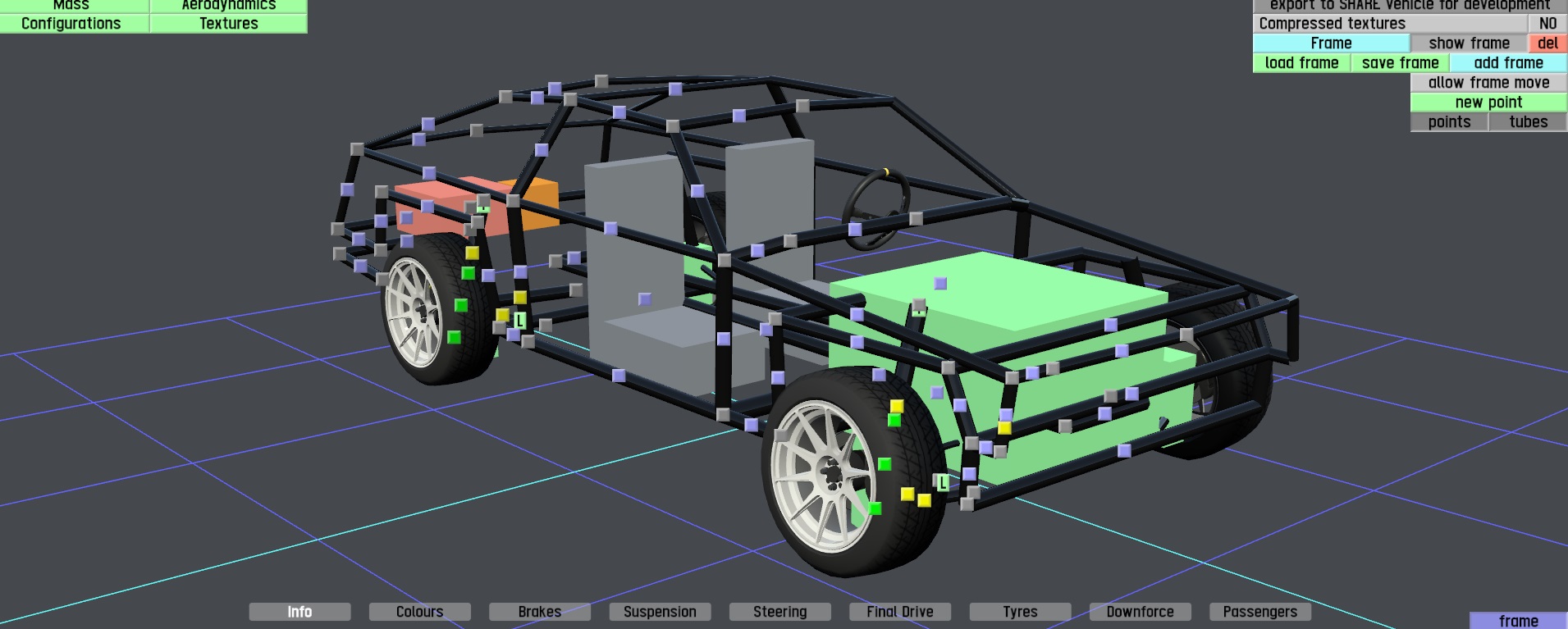The image size is (1568, 629).
Task: Open the Downforce tab
Action: click(1140, 612)
